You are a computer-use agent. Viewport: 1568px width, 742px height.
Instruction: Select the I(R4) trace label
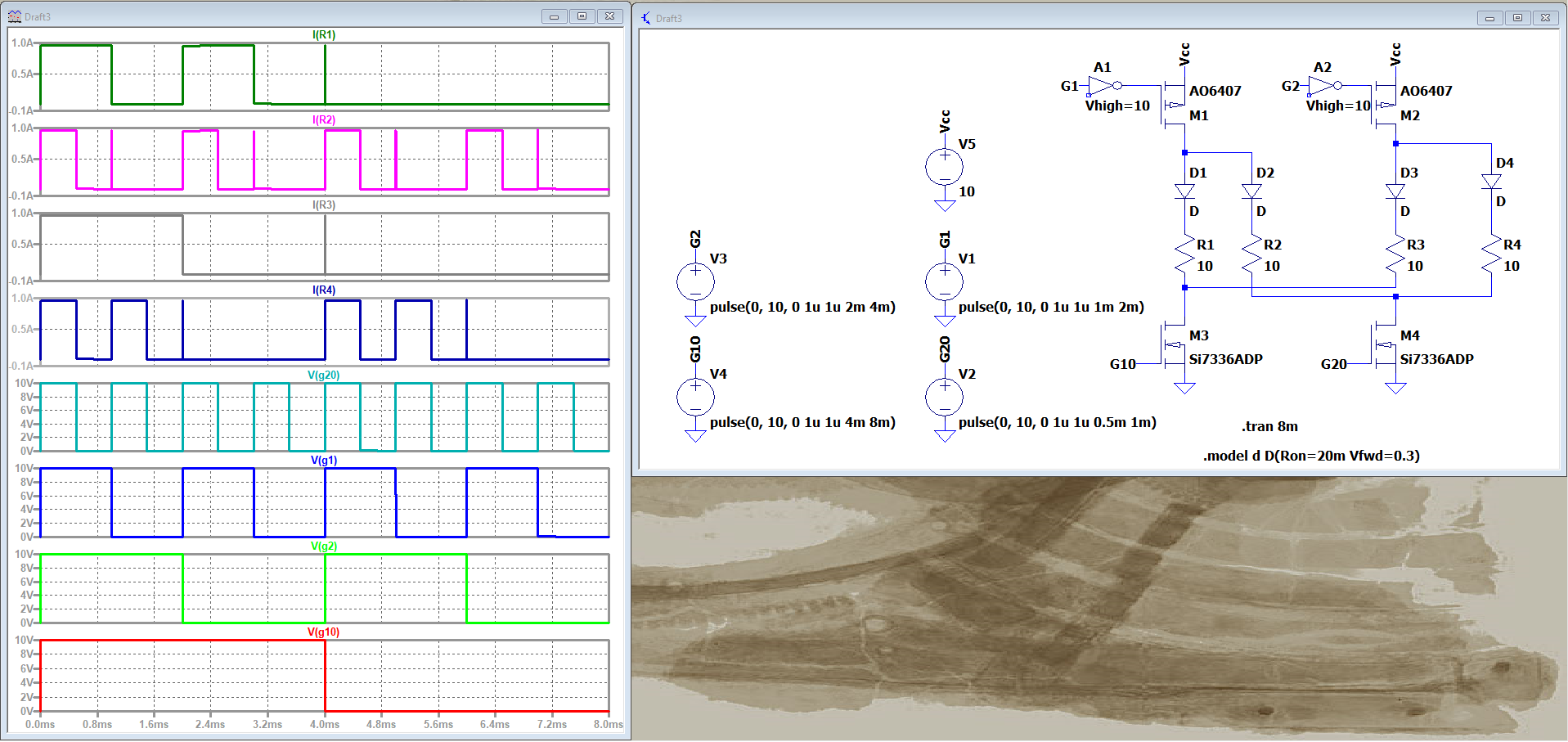324,290
